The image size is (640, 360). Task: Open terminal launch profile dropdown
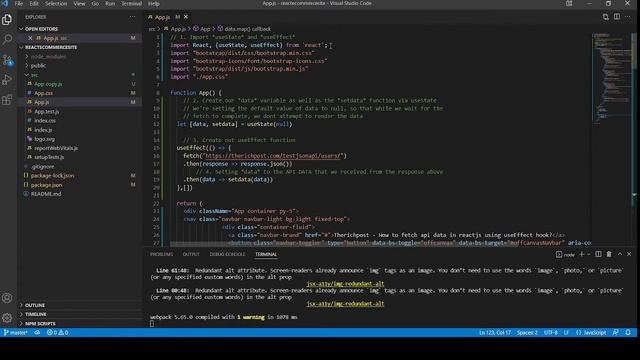click(589, 255)
